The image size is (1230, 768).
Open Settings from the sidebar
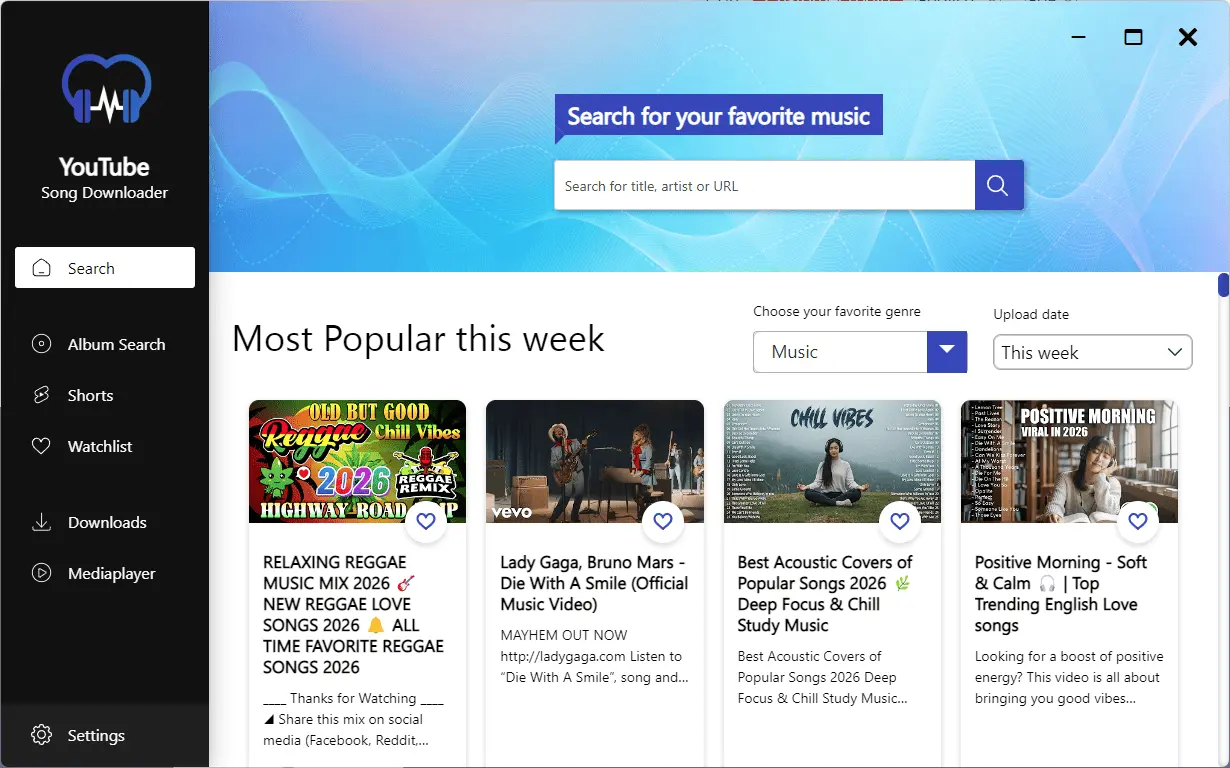(105, 735)
